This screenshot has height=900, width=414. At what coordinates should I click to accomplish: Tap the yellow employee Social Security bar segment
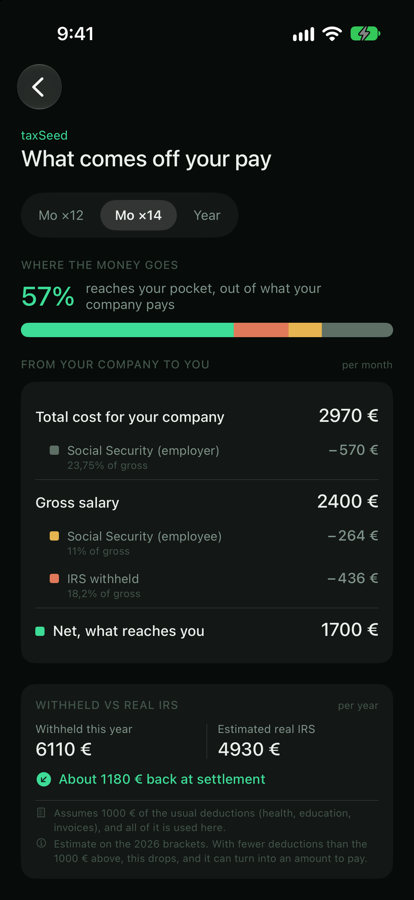click(305, 330)
